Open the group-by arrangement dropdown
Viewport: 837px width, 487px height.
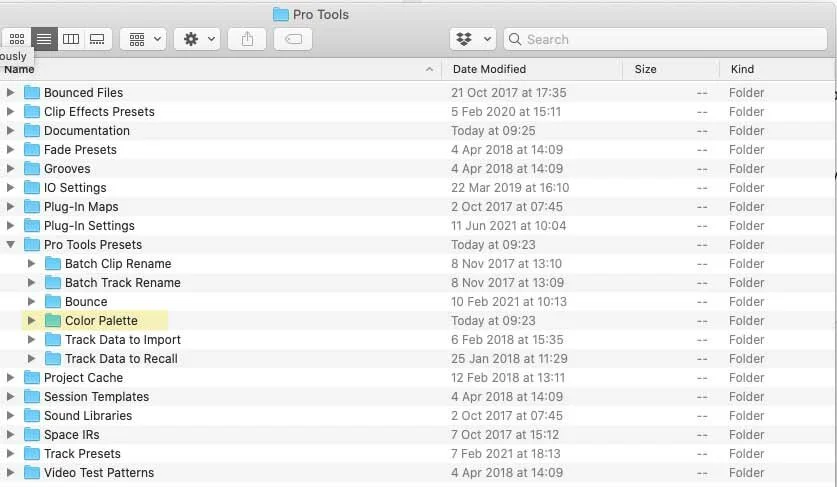coord(143,39)
